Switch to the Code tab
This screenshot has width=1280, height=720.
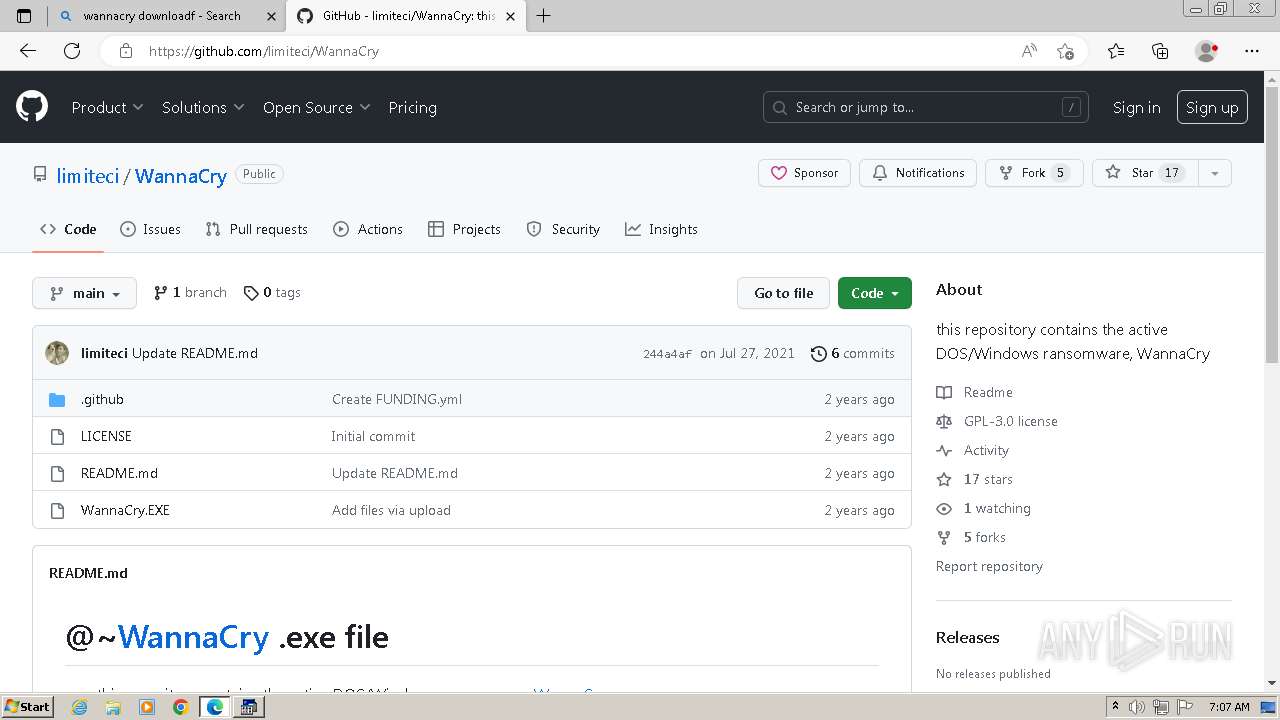68,229
